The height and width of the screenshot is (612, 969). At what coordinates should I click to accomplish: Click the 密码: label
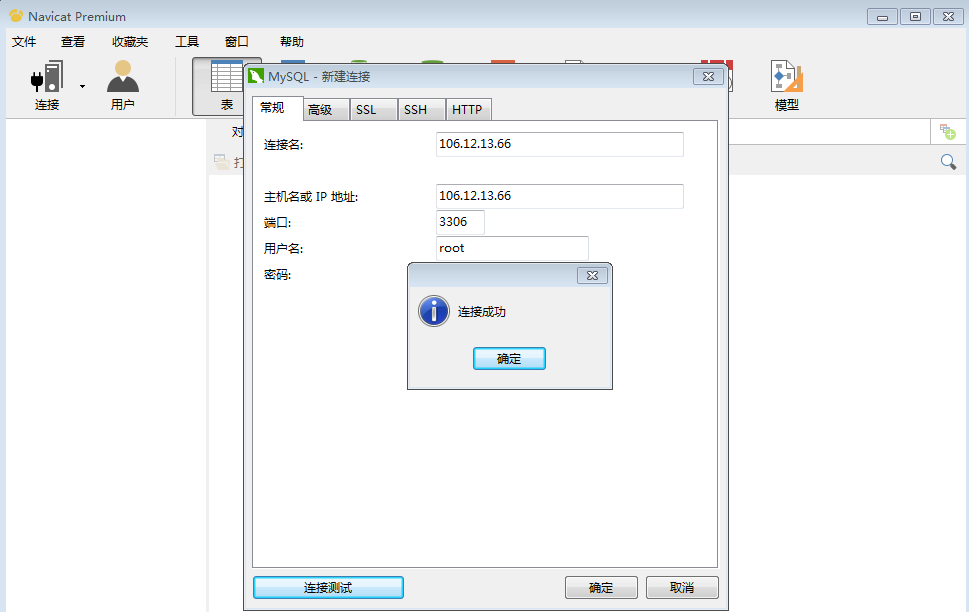pos(277,274)
